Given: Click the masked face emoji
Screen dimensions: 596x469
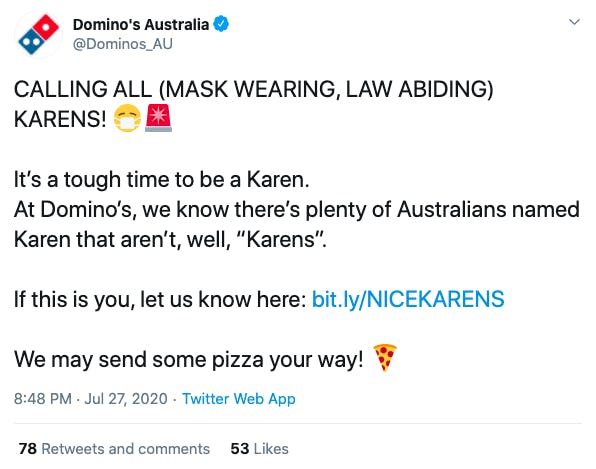Looking at the screenshot, I should (x=127, y=118).
